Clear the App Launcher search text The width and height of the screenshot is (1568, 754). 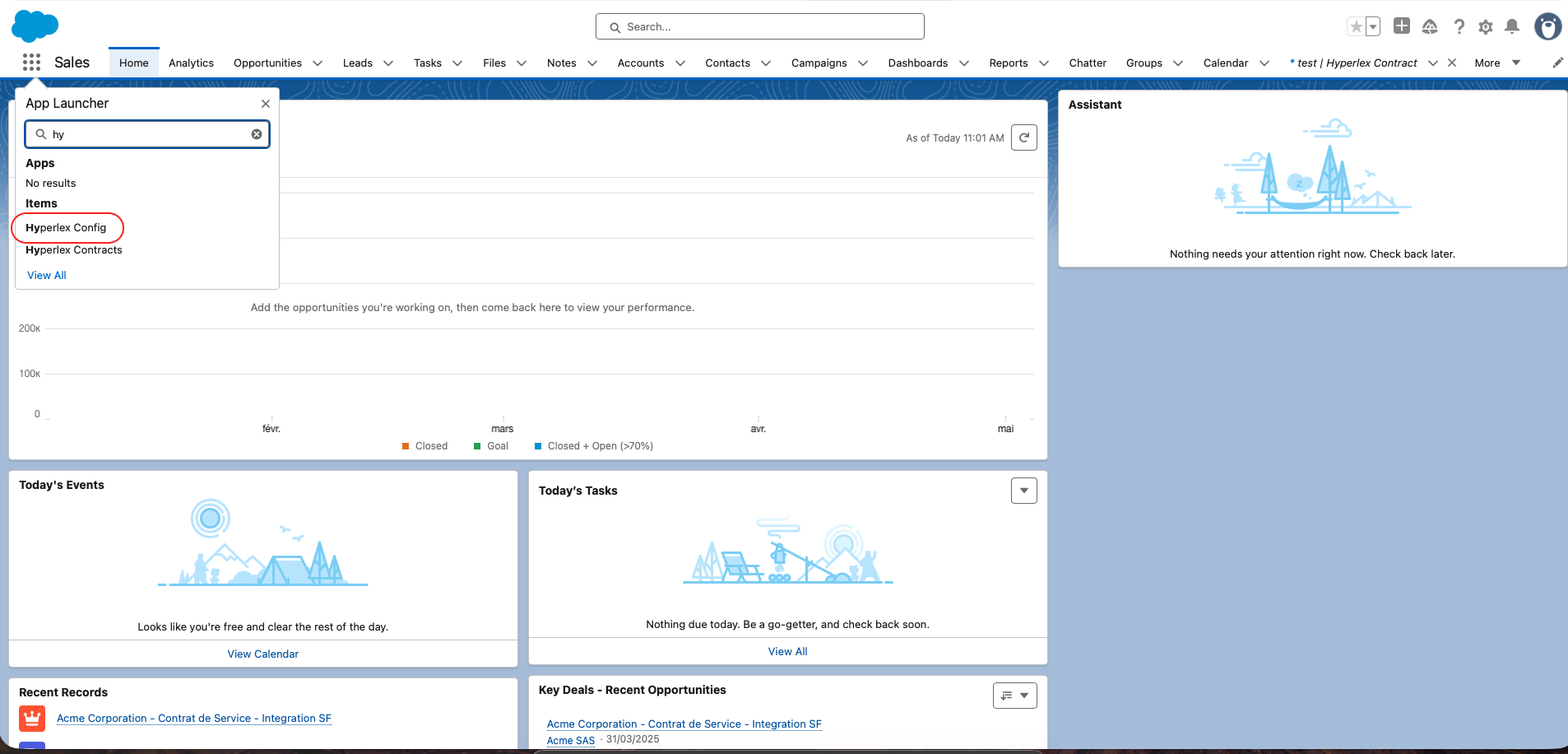pos(257,134)
